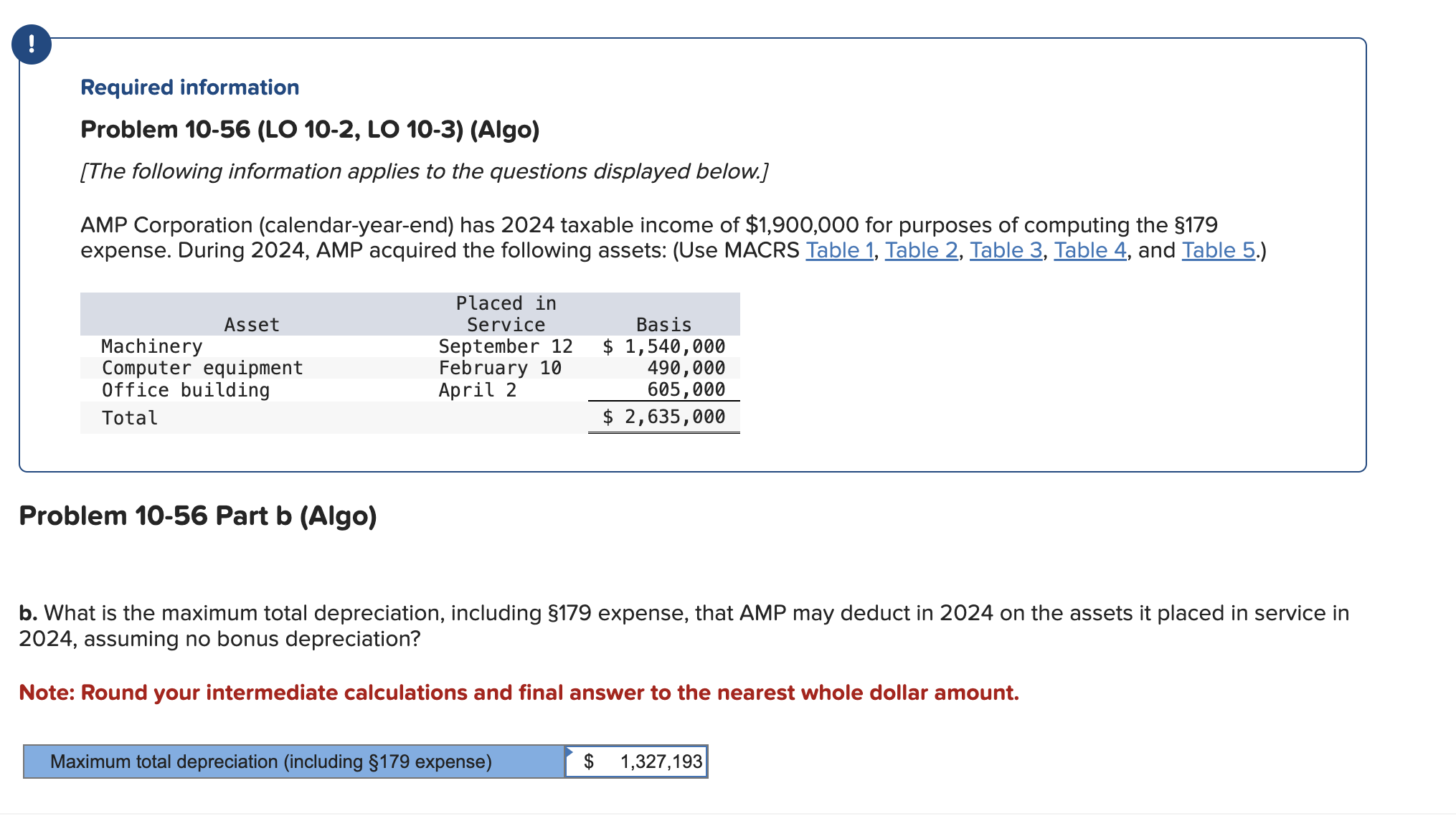Open the Table 4 MACRS link
The height and width of the screenshot is (816, 1456).
pos(1089,250)
